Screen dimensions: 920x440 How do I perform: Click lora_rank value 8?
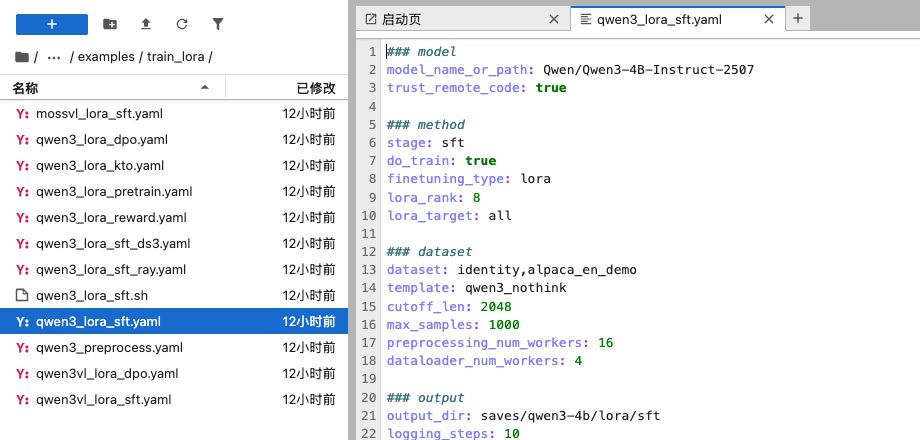(476, 197)
